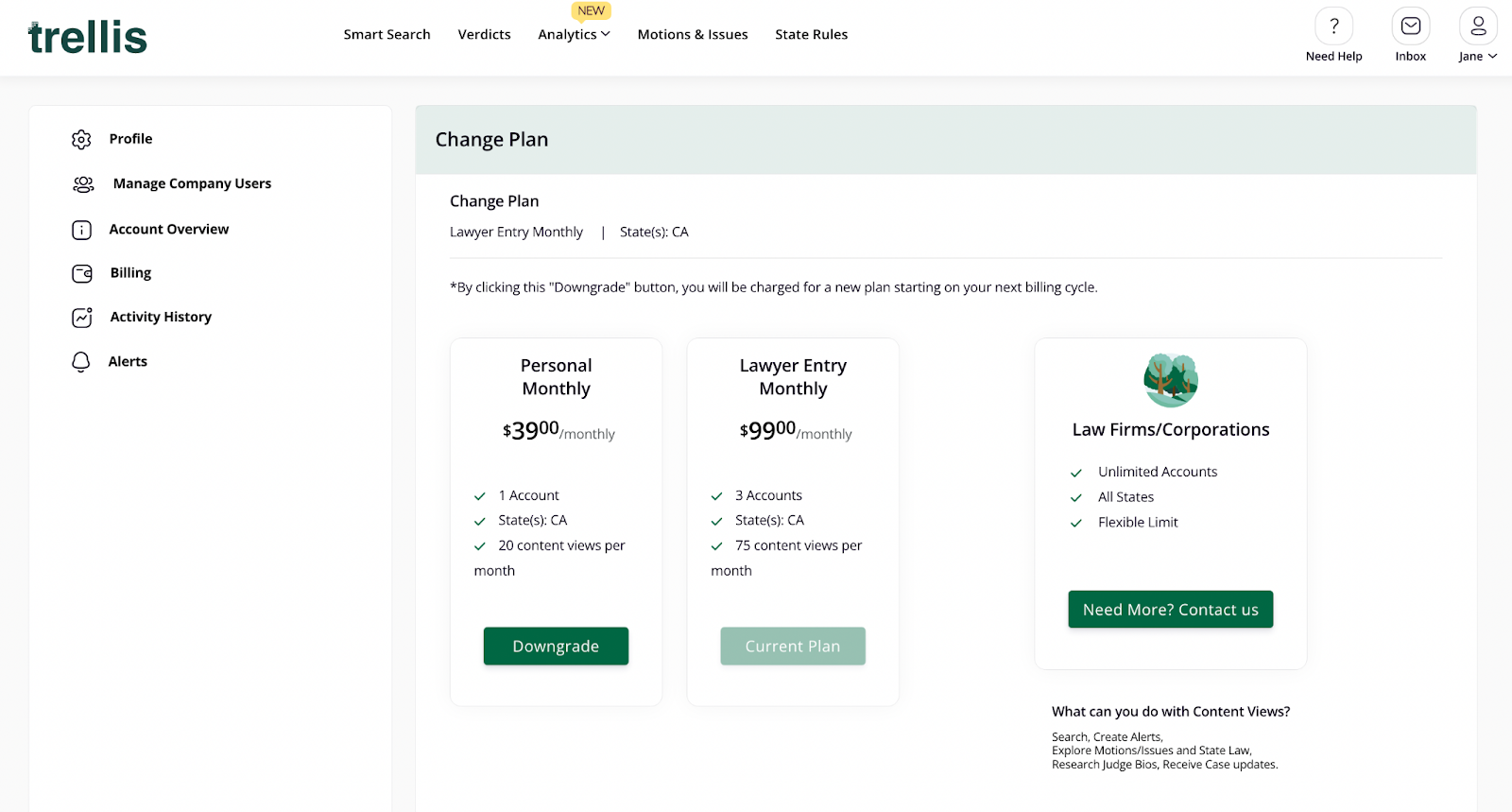This screenshot has height=812, width=1512.
Task: Open Alerts from sidebar
Action: pos(128,361)
